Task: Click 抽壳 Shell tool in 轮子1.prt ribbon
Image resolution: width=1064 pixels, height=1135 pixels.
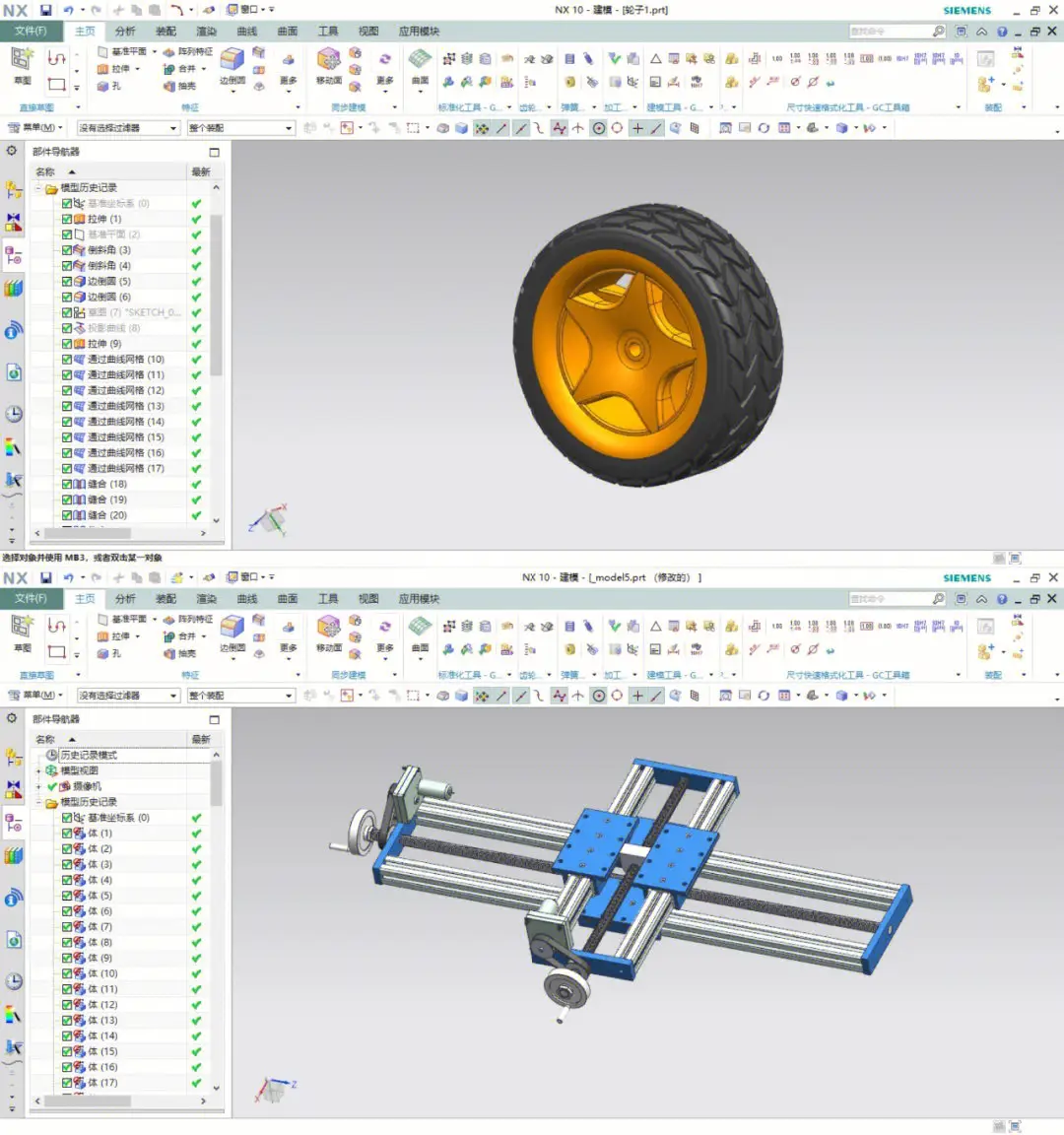Action: point(180,86)
